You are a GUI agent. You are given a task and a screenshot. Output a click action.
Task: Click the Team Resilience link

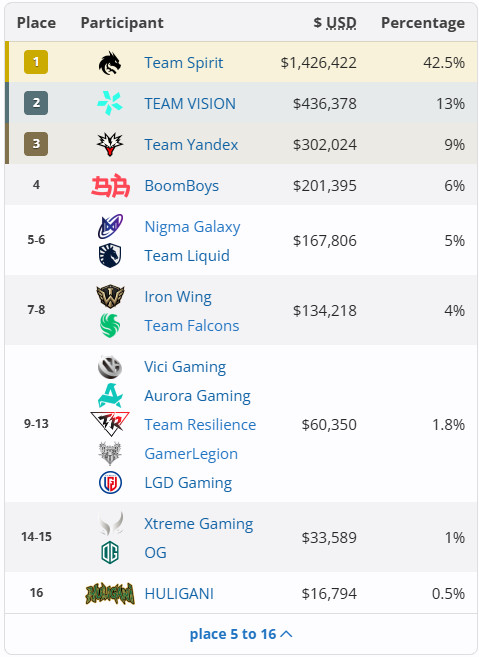200,425
